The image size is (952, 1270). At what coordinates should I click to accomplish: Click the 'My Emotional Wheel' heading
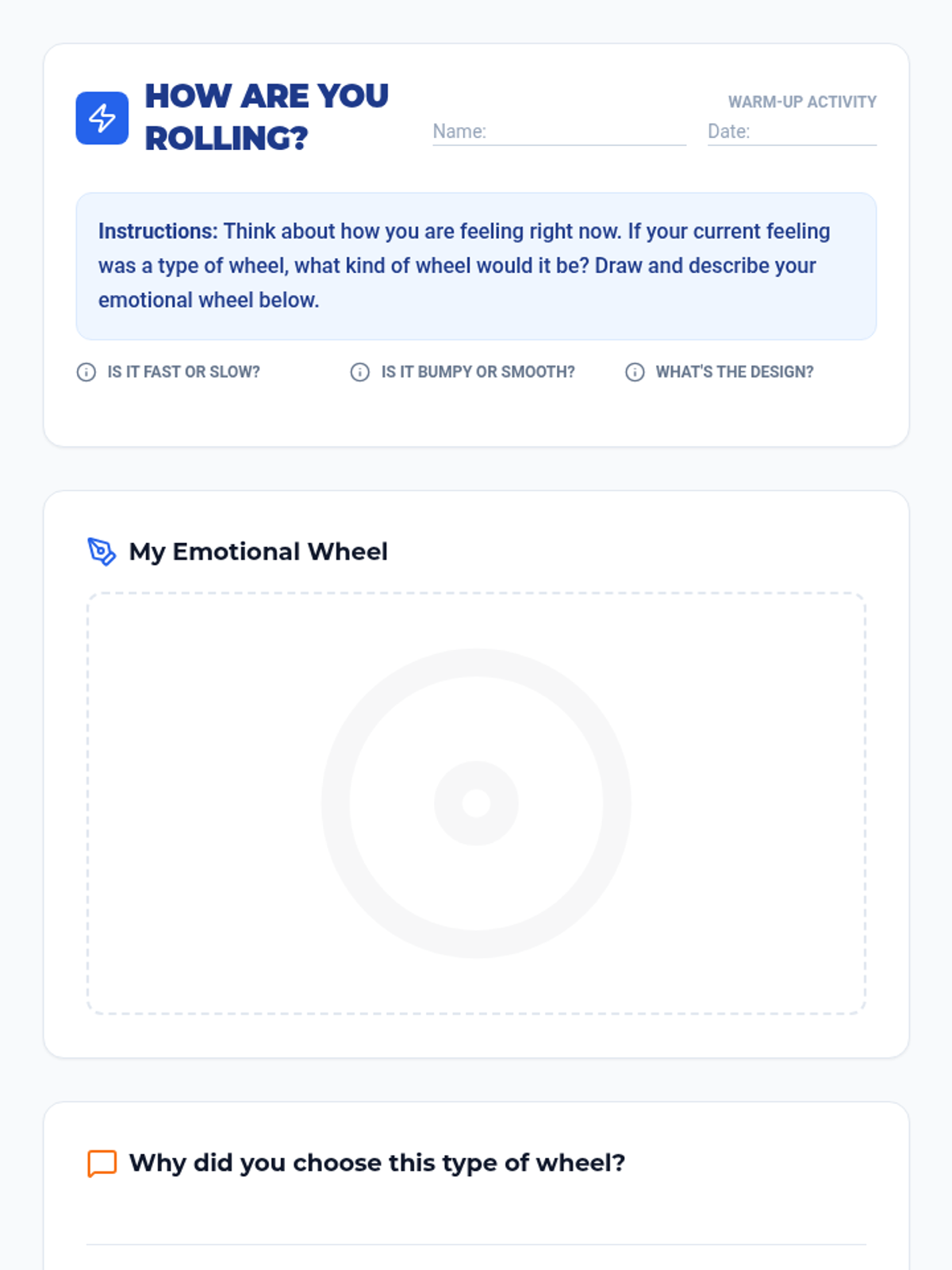point(259,552)
